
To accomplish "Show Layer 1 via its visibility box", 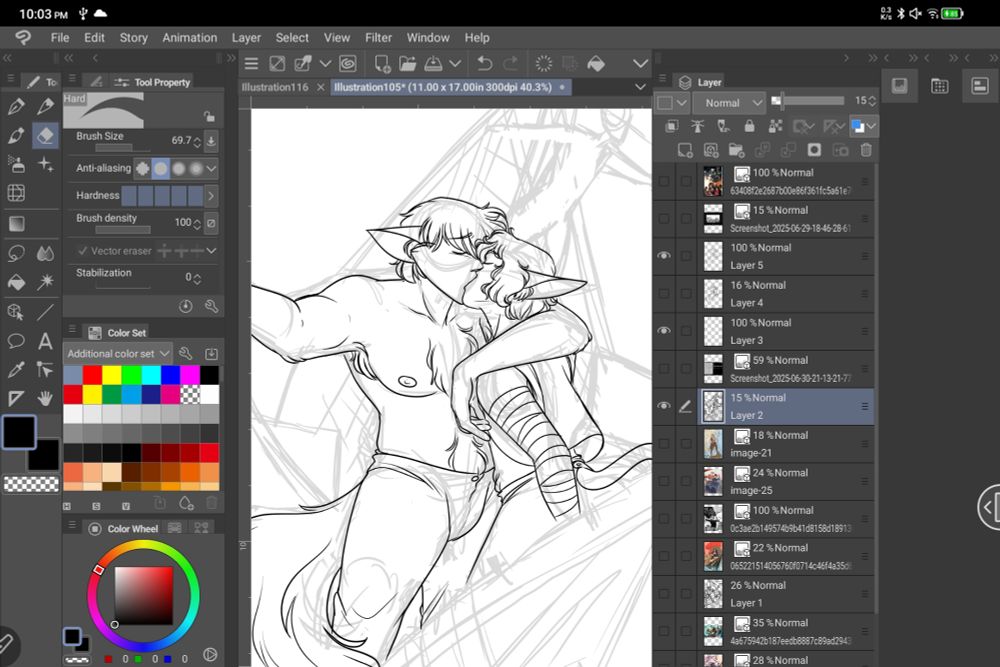I will tap(664, 594).
